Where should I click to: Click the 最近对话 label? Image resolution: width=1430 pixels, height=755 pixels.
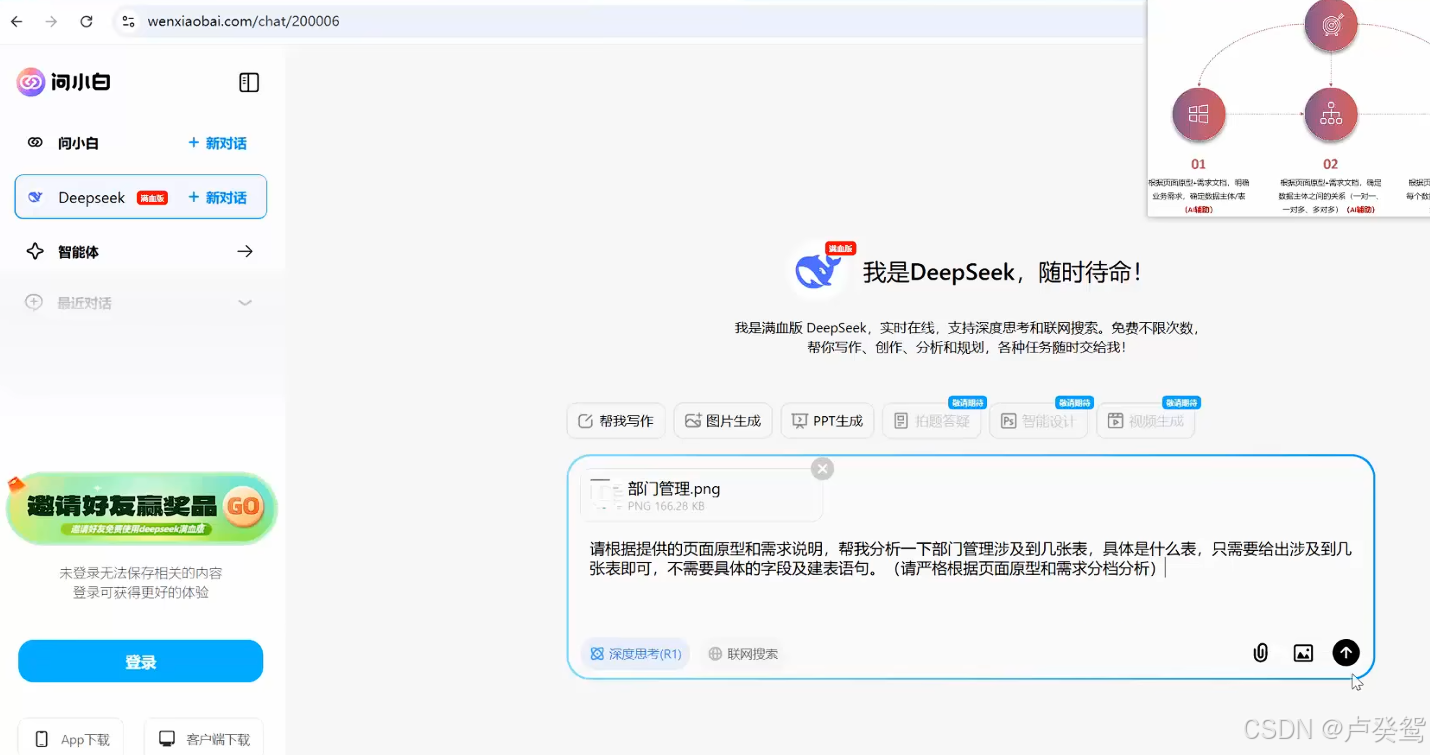[84, 302]
